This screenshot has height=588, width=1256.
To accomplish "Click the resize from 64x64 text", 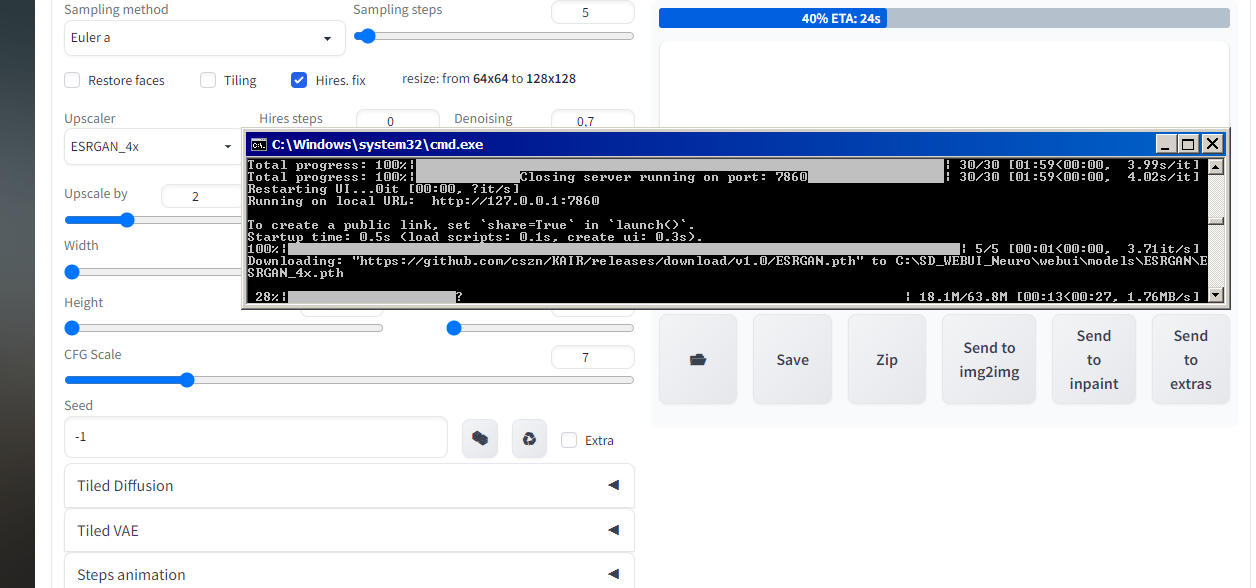I will tap(489, 78).
